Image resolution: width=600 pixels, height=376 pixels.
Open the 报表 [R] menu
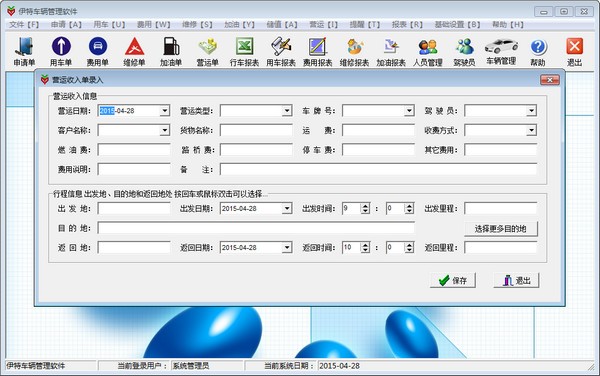[x=407, y=24]
